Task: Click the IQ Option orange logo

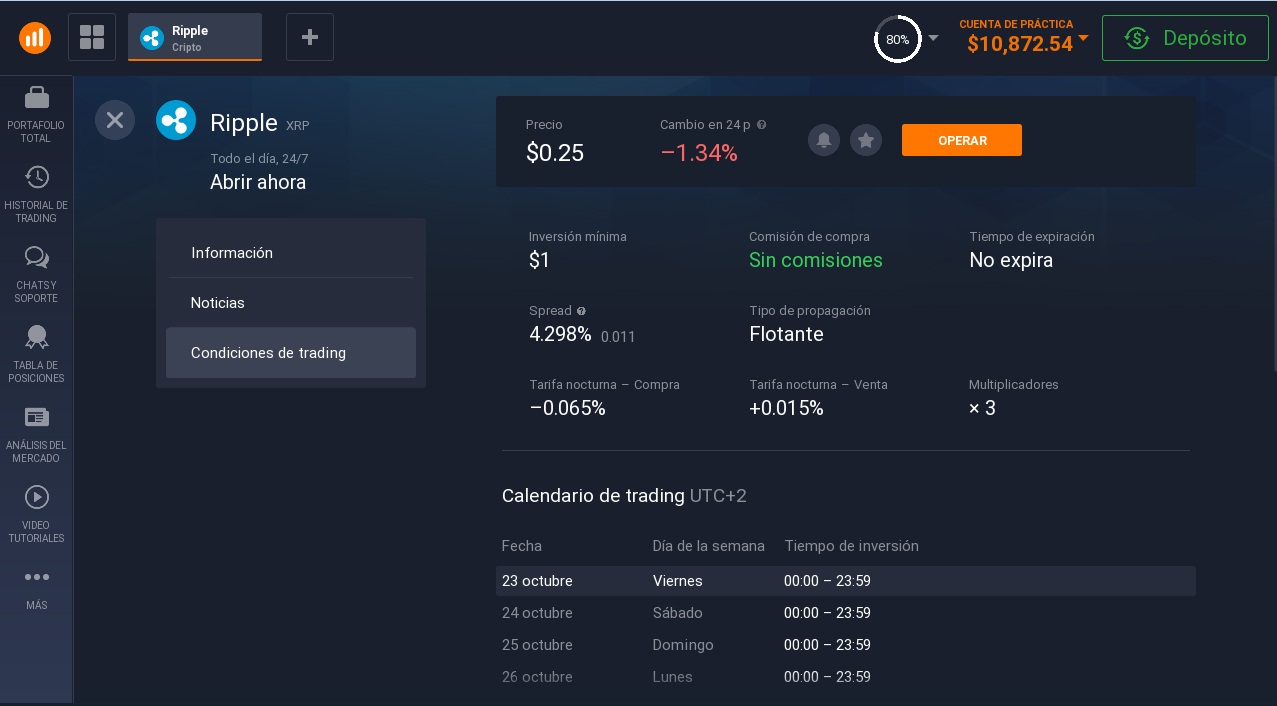Action: pos(35,38)
